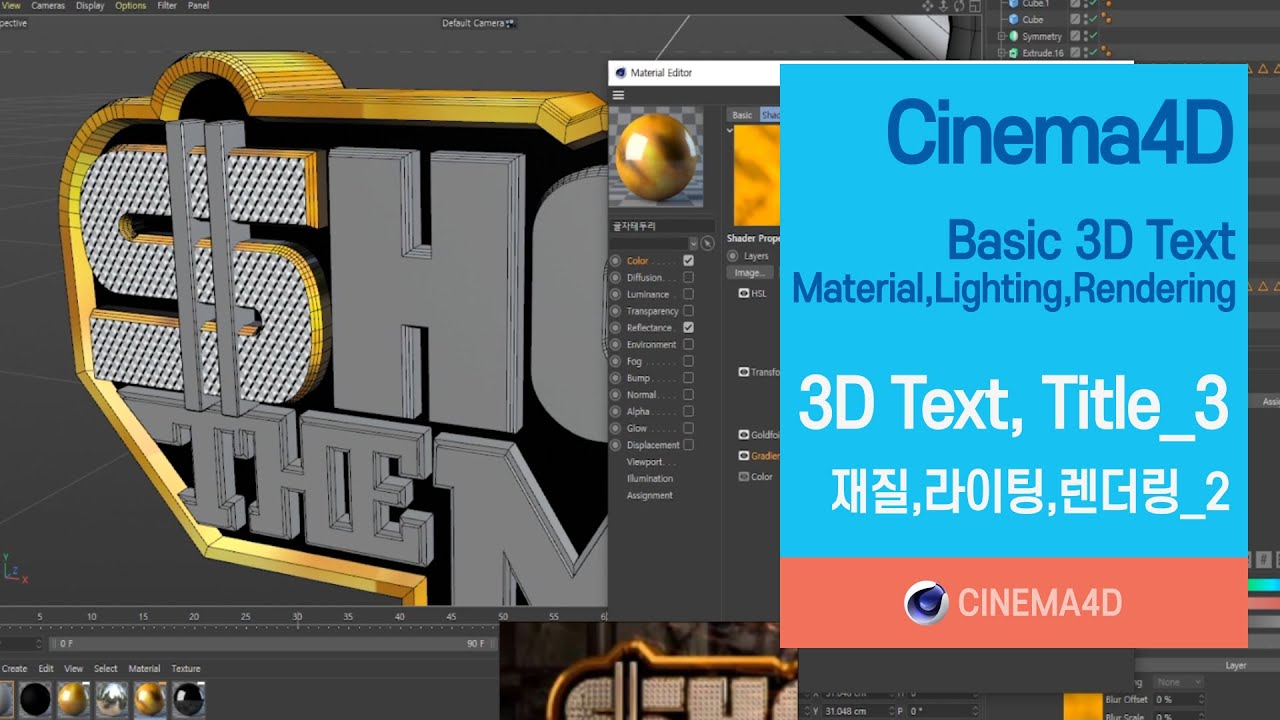
Task: Click the layer square on the Cube row
Action: (1075, 19)
